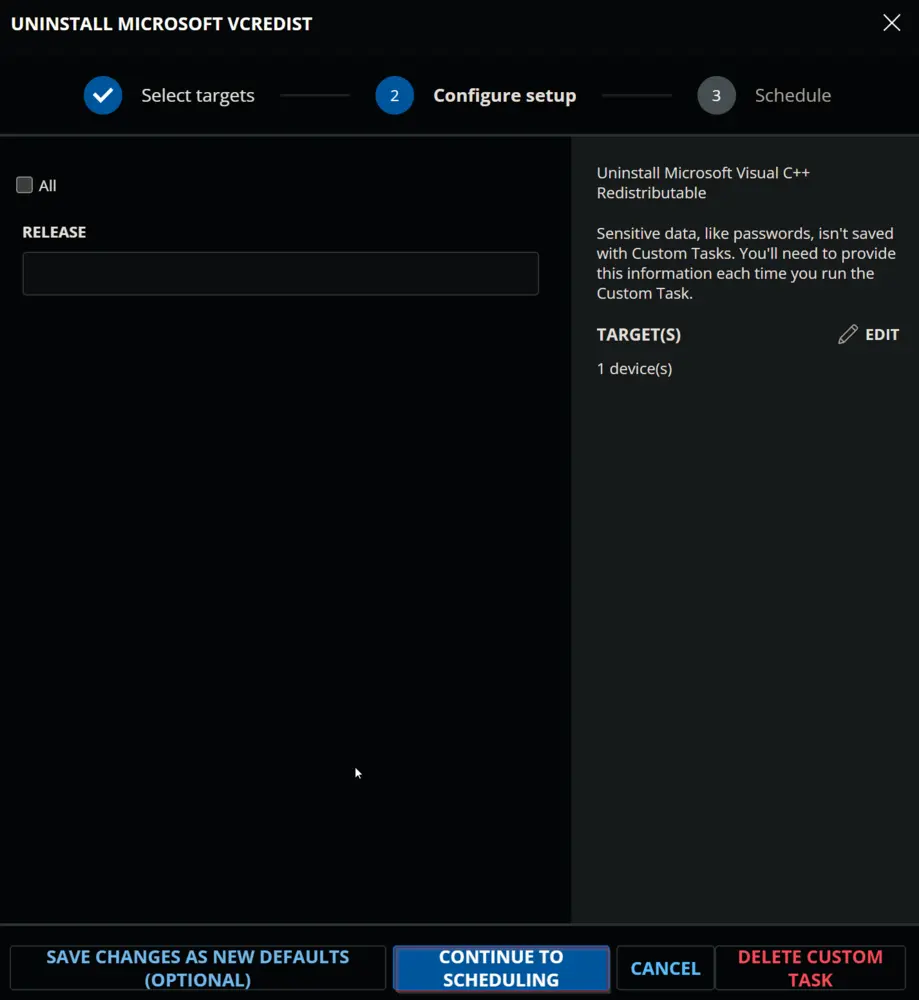Continue to scheduling
919x1000 pixels.
[501, 968]
